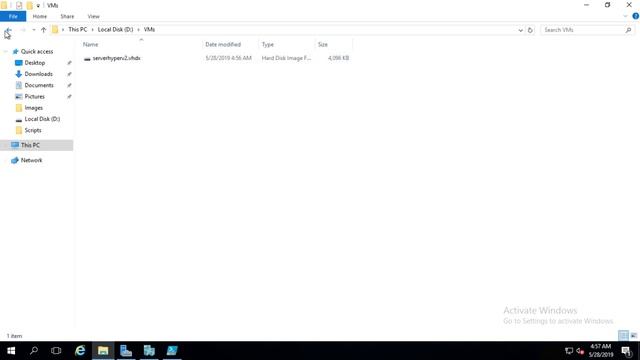Open the View ribbon tab
Viewport: 640px width, 360px height.
pyautogui.click(x=93, y=16)
